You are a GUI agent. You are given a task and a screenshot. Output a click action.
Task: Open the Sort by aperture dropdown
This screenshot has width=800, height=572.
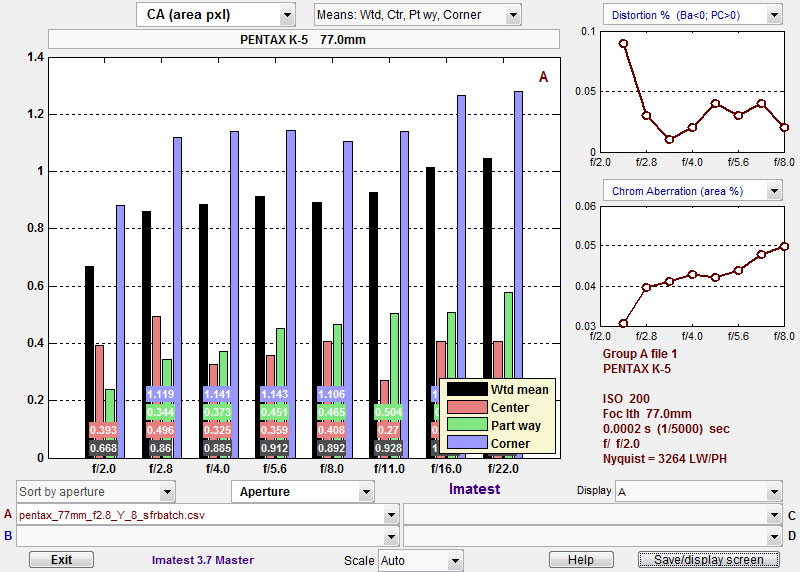(x=95, y=492)
